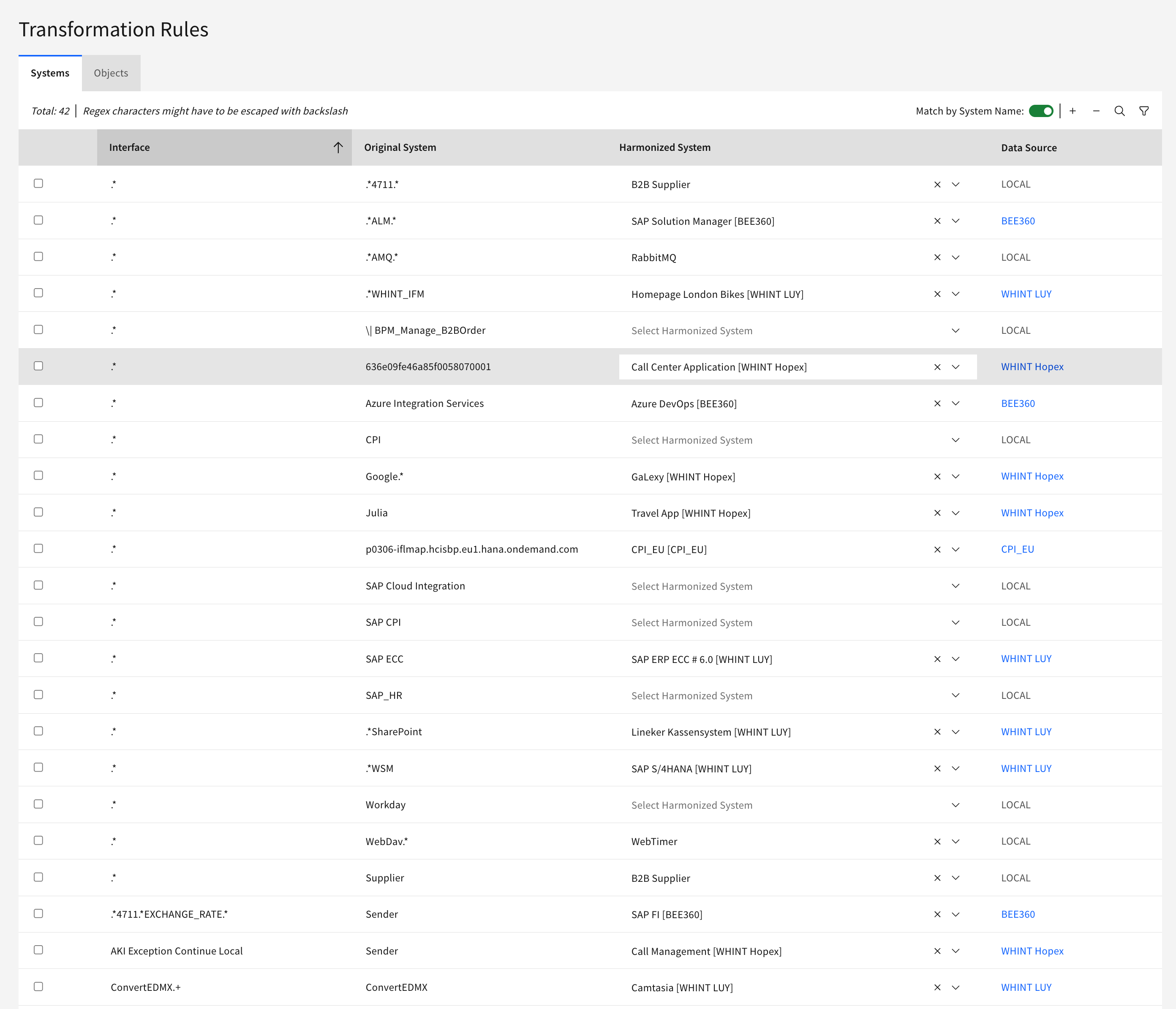Clear SAP FI [BEE360] selection

coord(937,914)
